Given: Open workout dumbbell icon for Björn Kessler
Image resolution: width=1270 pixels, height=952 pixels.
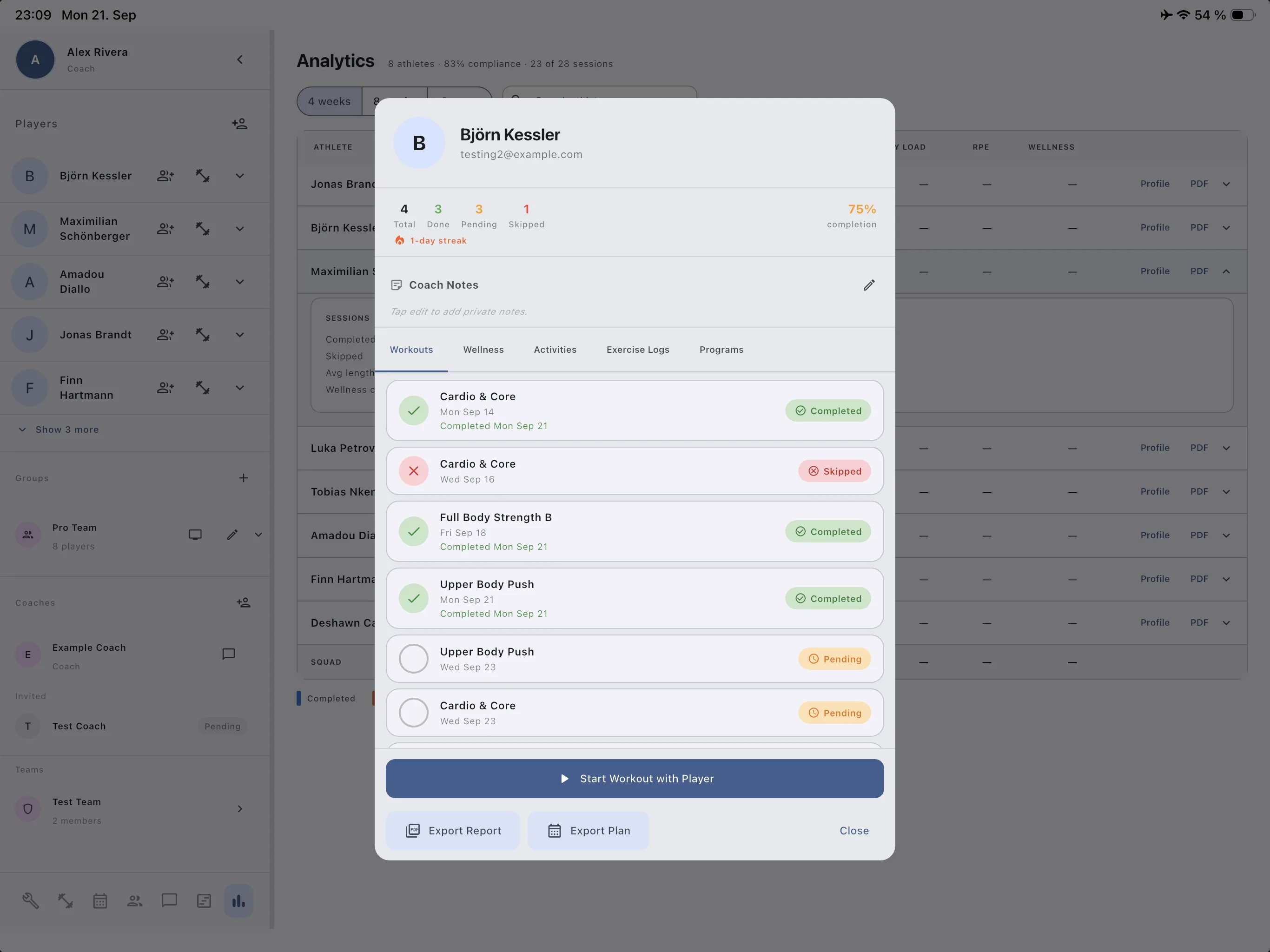Looking at the screenshot, I should pos(202,176).
